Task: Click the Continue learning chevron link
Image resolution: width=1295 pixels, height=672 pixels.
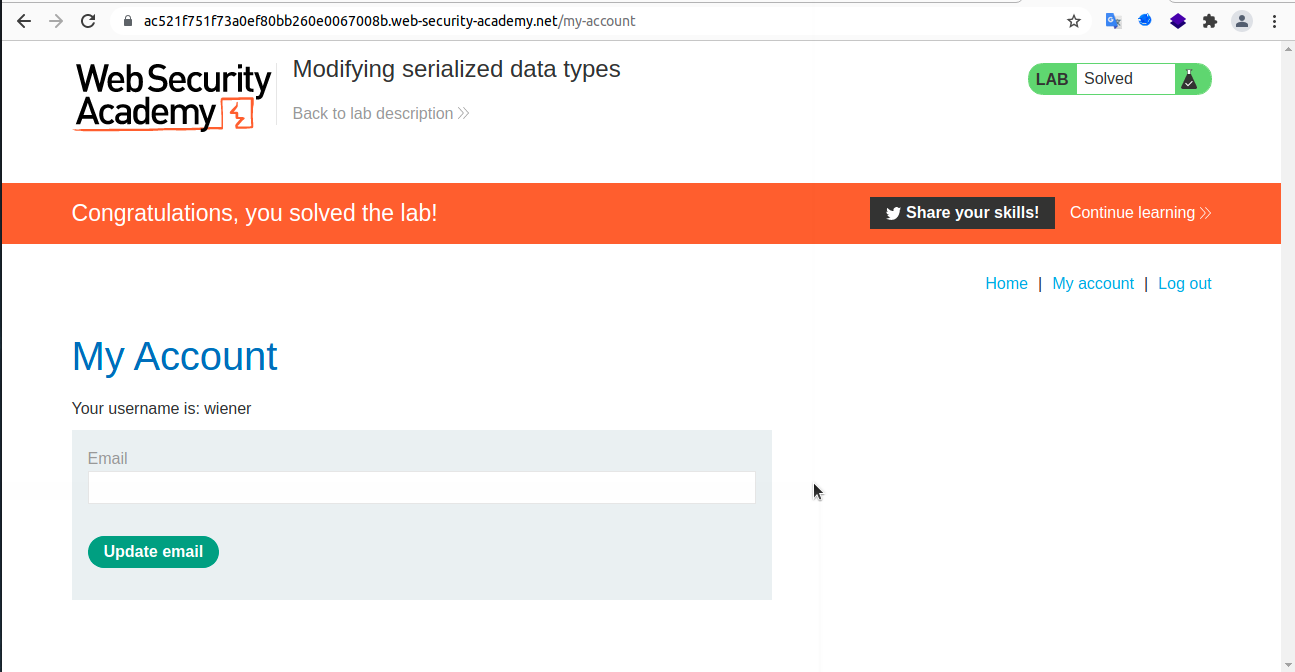Action: 1206,212
